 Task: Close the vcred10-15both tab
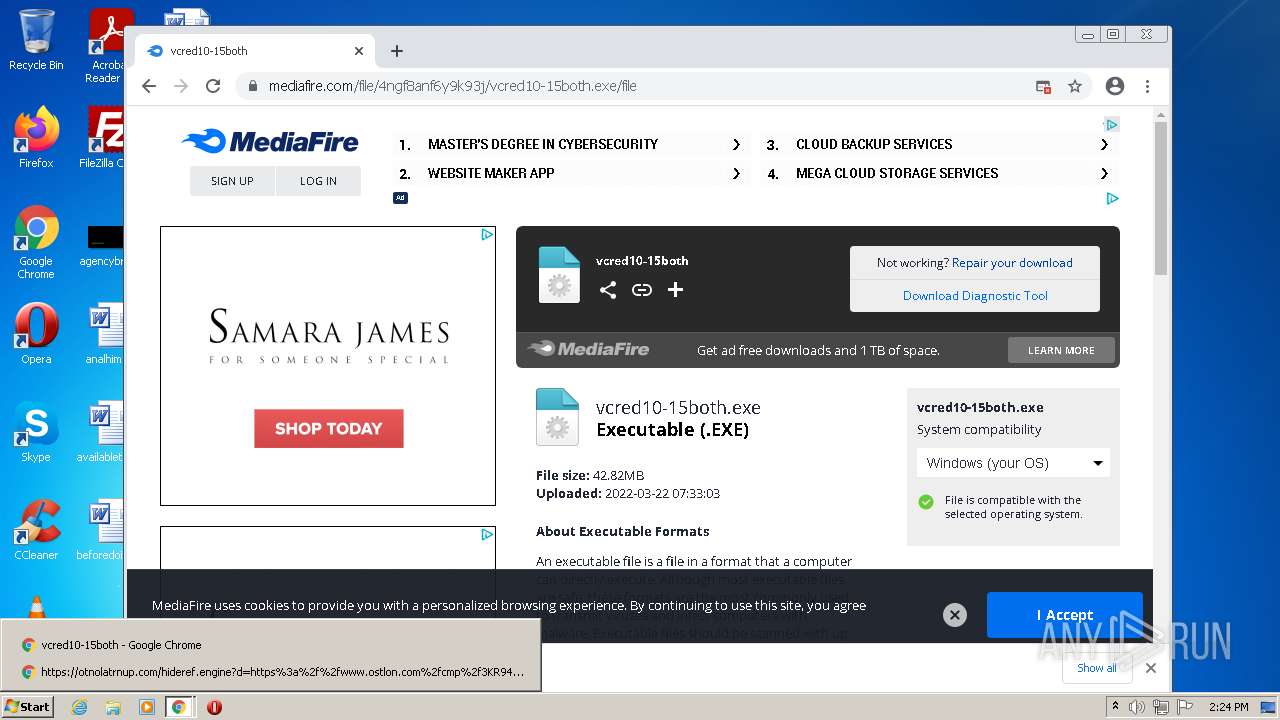pos(359,51)
